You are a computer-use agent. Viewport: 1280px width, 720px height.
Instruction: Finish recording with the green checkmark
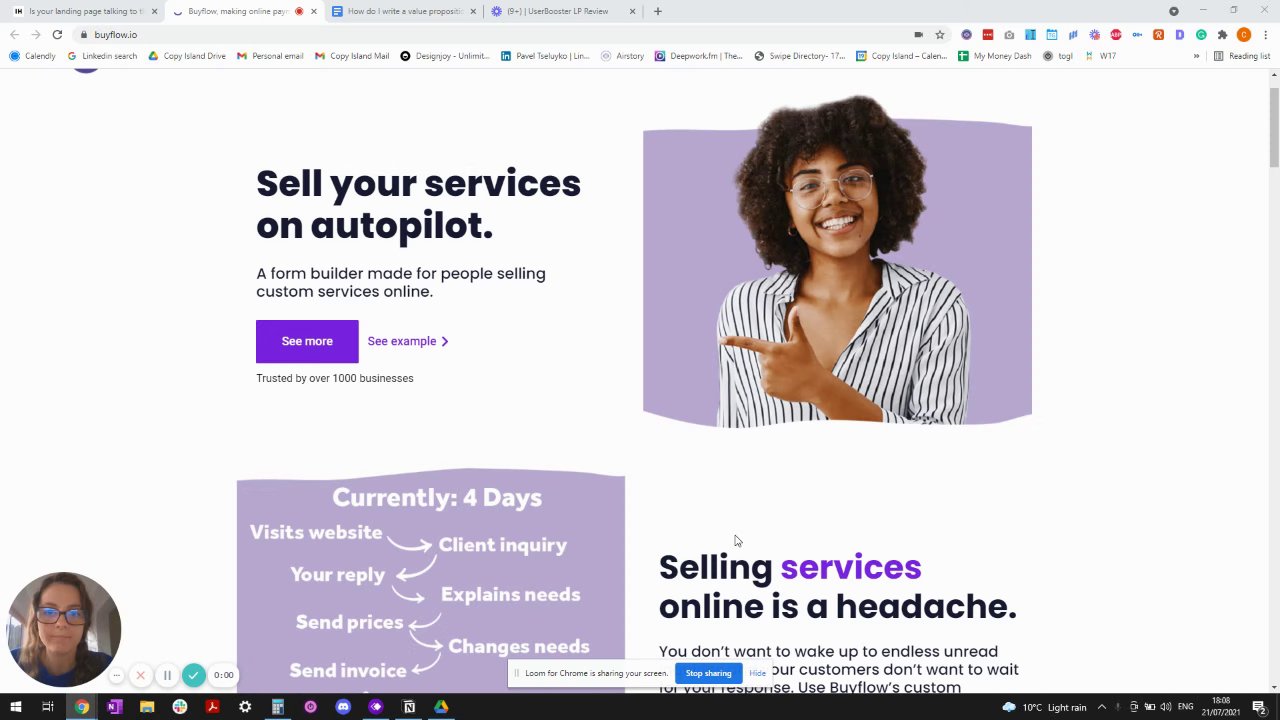tap(193, 675)
